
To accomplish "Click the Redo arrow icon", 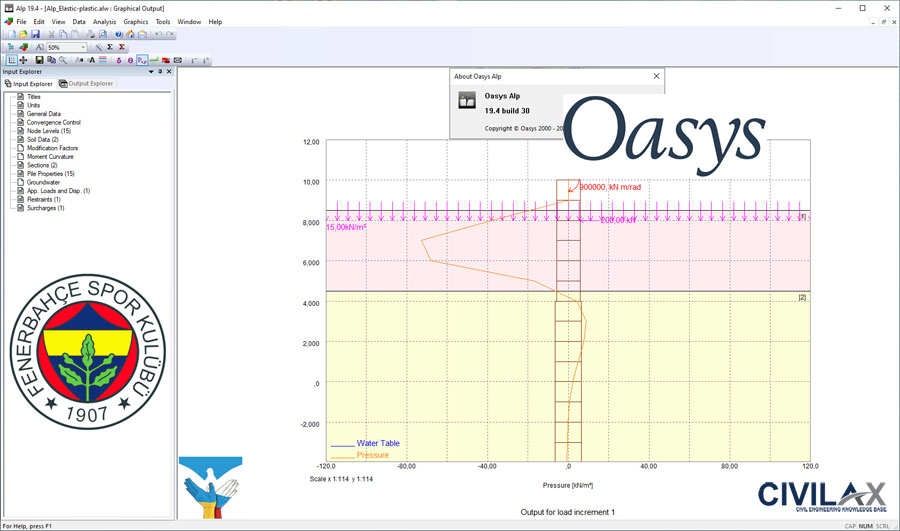I will [x=170, y=34].
